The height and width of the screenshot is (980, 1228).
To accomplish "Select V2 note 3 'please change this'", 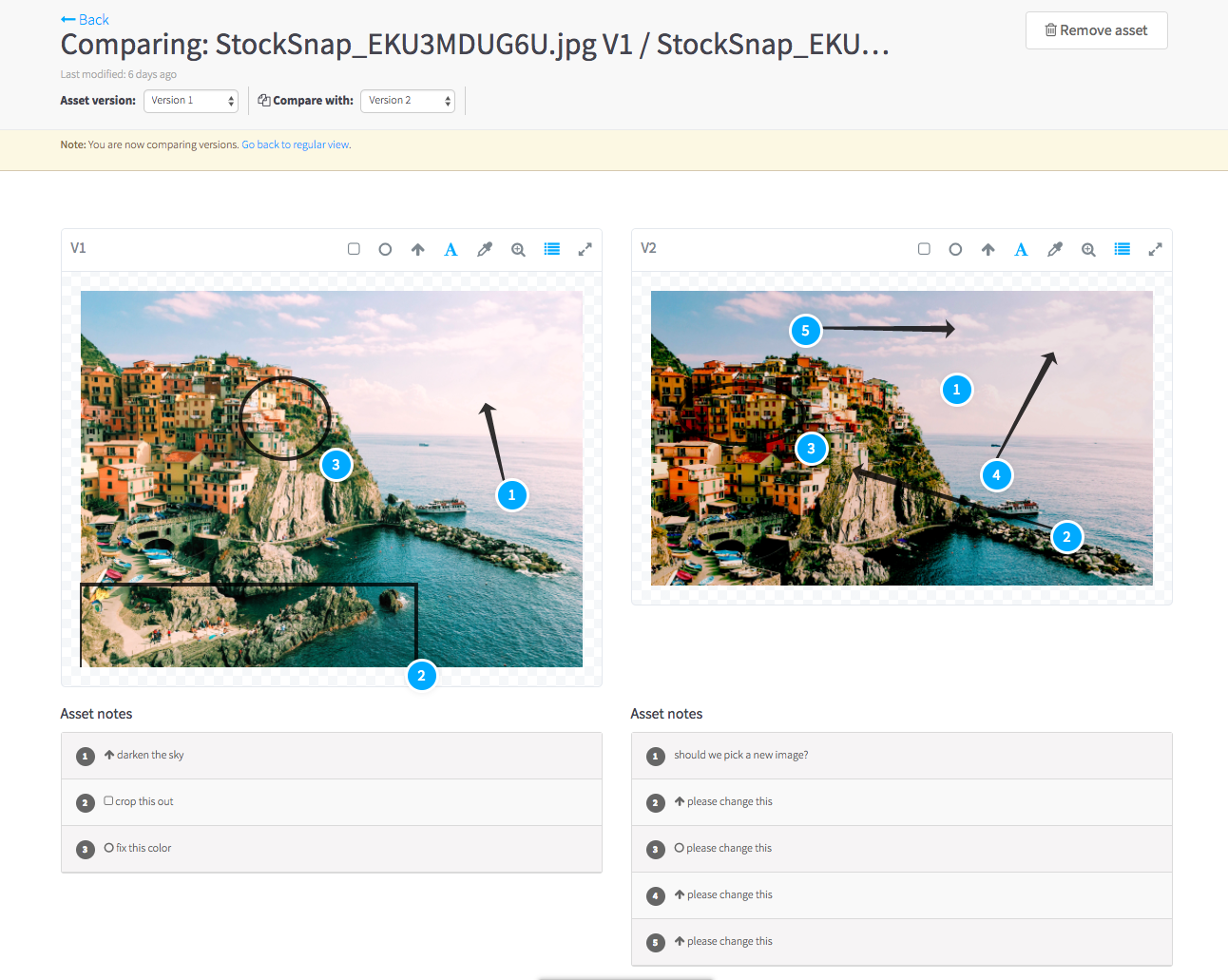I will pos(901,849).
